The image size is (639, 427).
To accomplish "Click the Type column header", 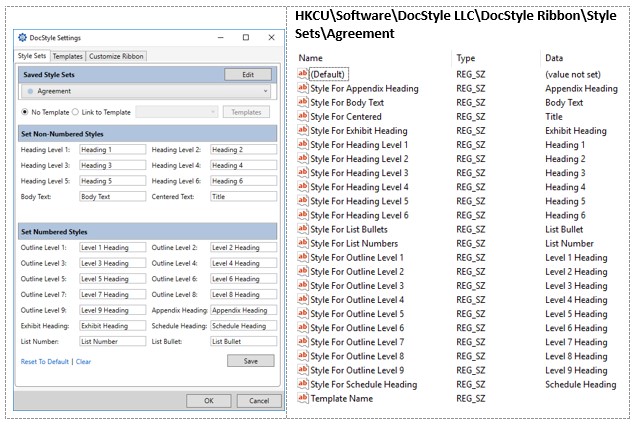I will click(466, 58).
